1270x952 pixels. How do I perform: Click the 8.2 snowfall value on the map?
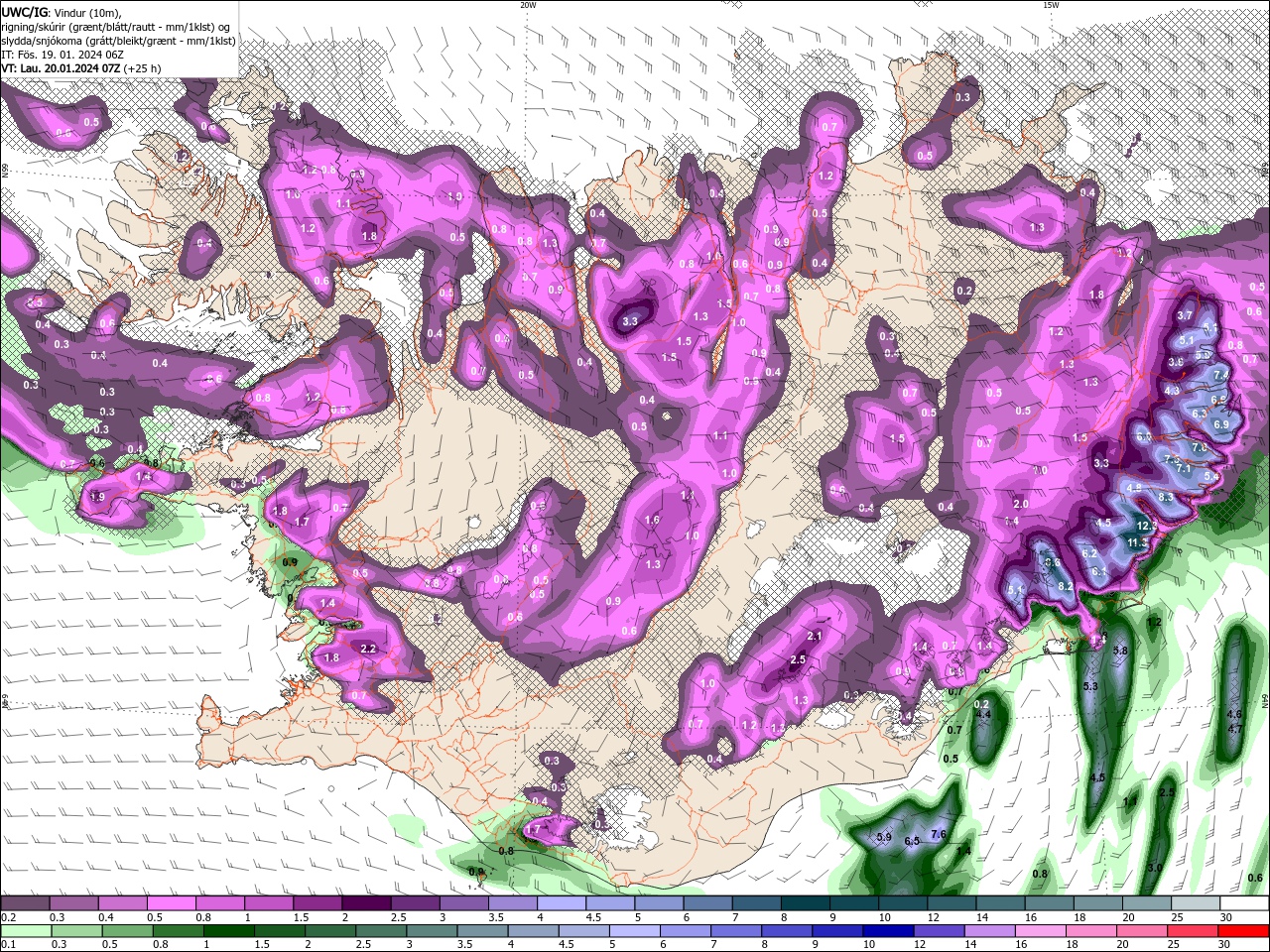point(1066,586)
